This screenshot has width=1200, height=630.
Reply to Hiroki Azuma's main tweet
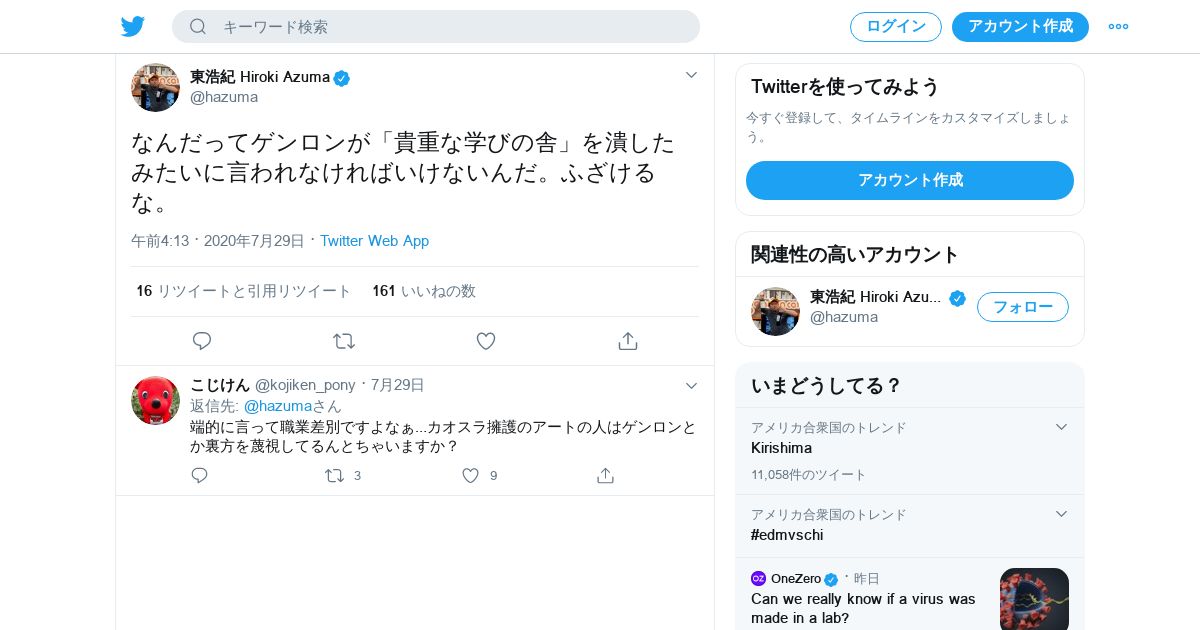[x=202, y=341]
